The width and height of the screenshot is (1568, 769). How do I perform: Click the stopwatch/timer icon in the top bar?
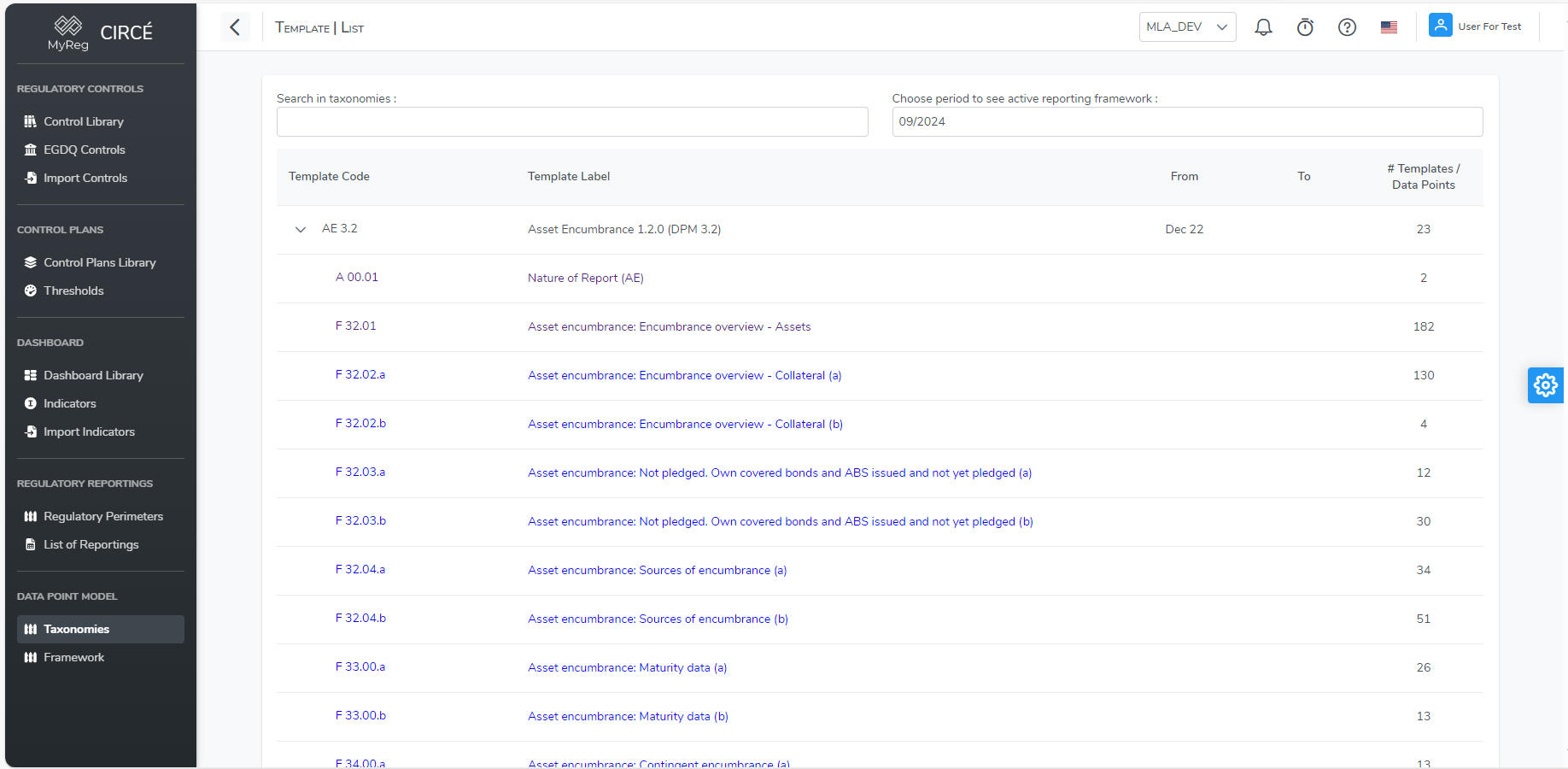(1305, 26)
